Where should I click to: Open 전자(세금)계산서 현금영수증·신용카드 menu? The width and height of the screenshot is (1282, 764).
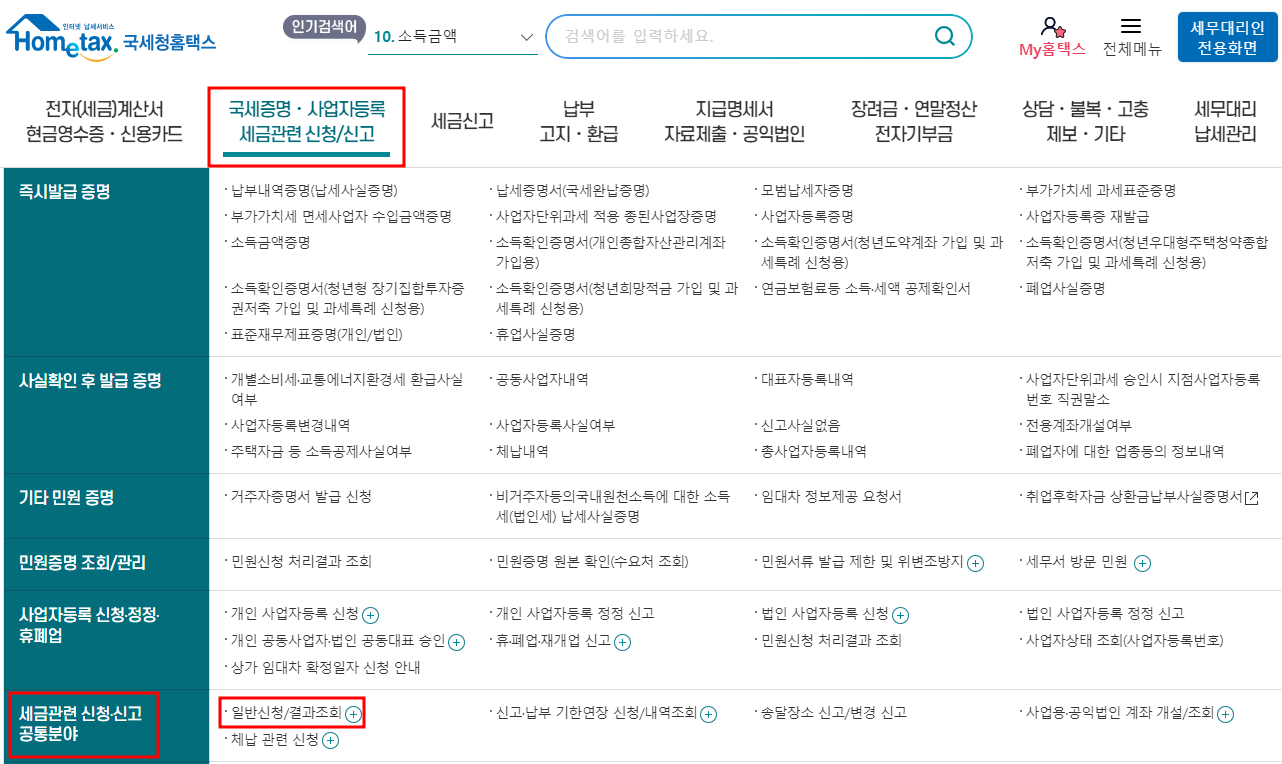point(104,122)
